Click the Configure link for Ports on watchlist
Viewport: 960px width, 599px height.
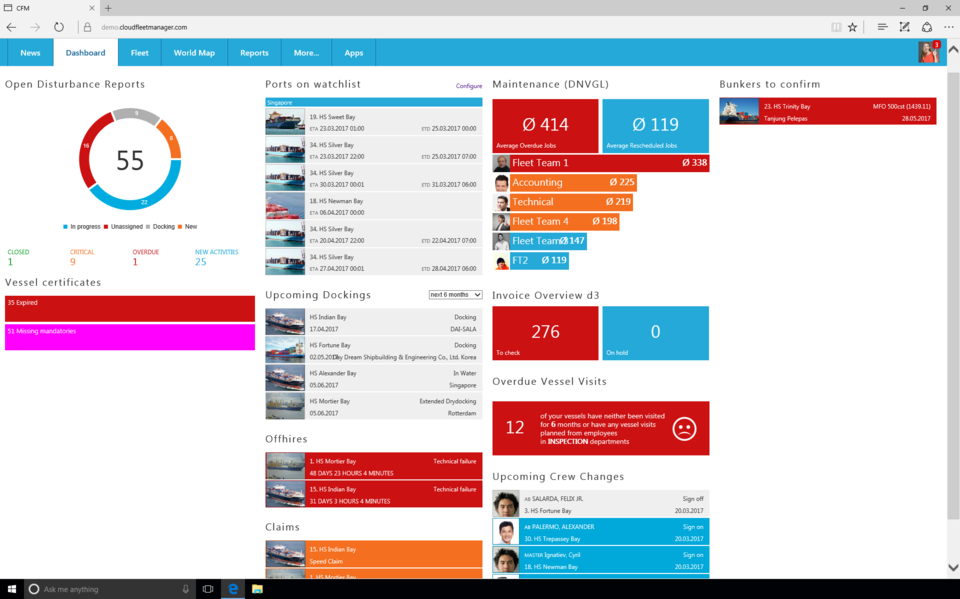[469, 86]
